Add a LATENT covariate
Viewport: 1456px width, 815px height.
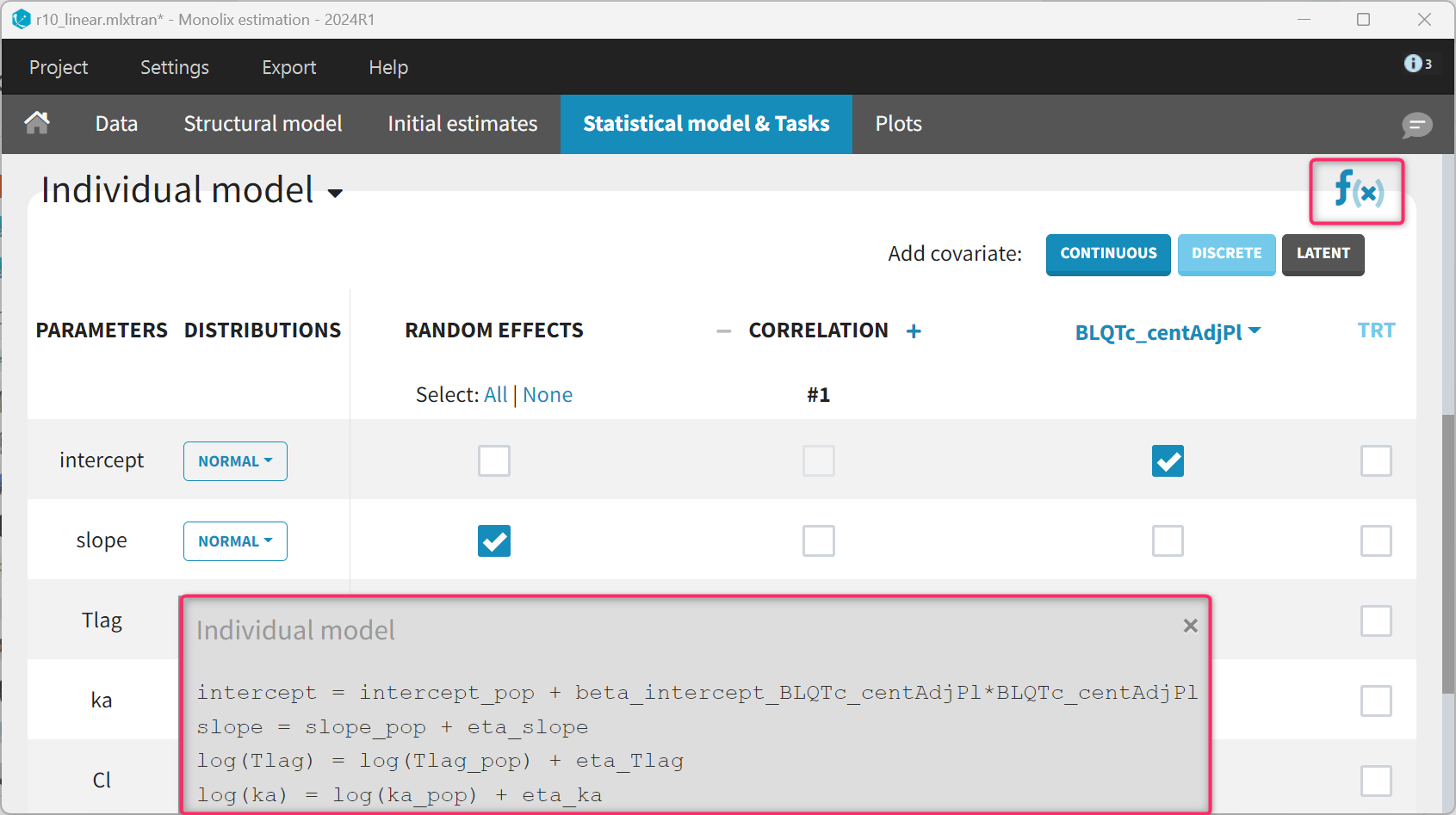pyautogui.click(x=1323, y=254)
